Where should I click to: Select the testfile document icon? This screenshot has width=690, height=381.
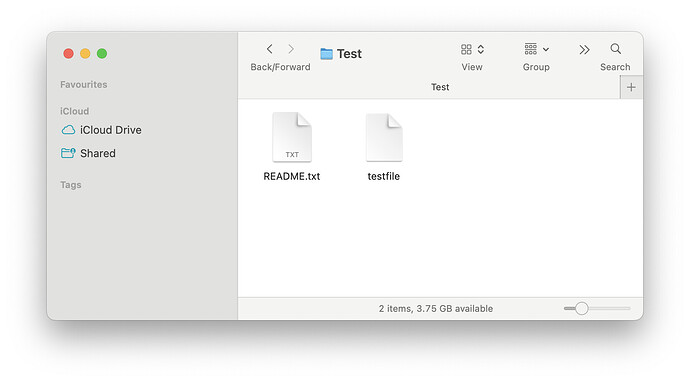pos(384,137)
